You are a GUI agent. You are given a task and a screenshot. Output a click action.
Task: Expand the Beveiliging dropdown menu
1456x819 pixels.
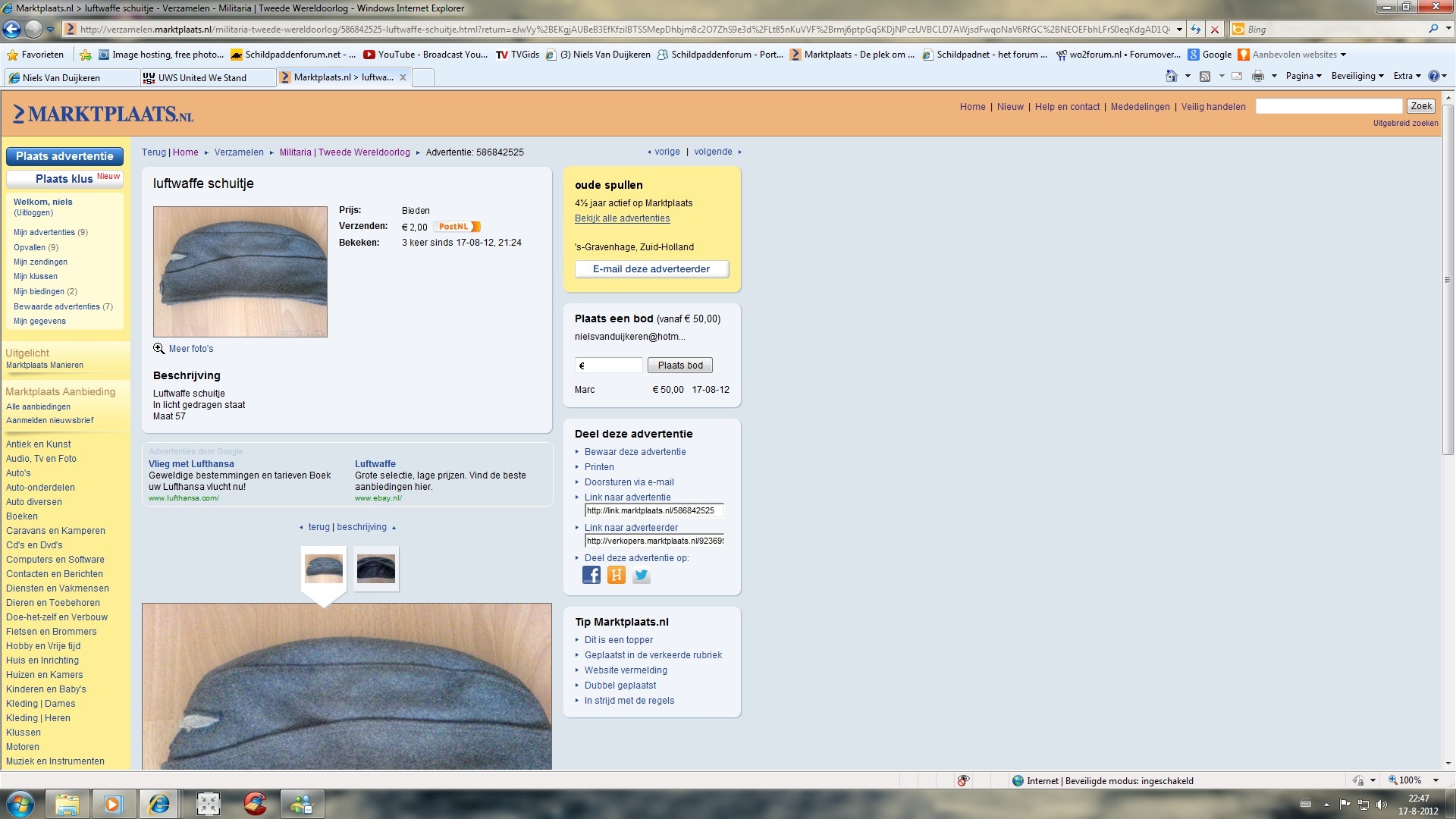[x=1357, y=76]
